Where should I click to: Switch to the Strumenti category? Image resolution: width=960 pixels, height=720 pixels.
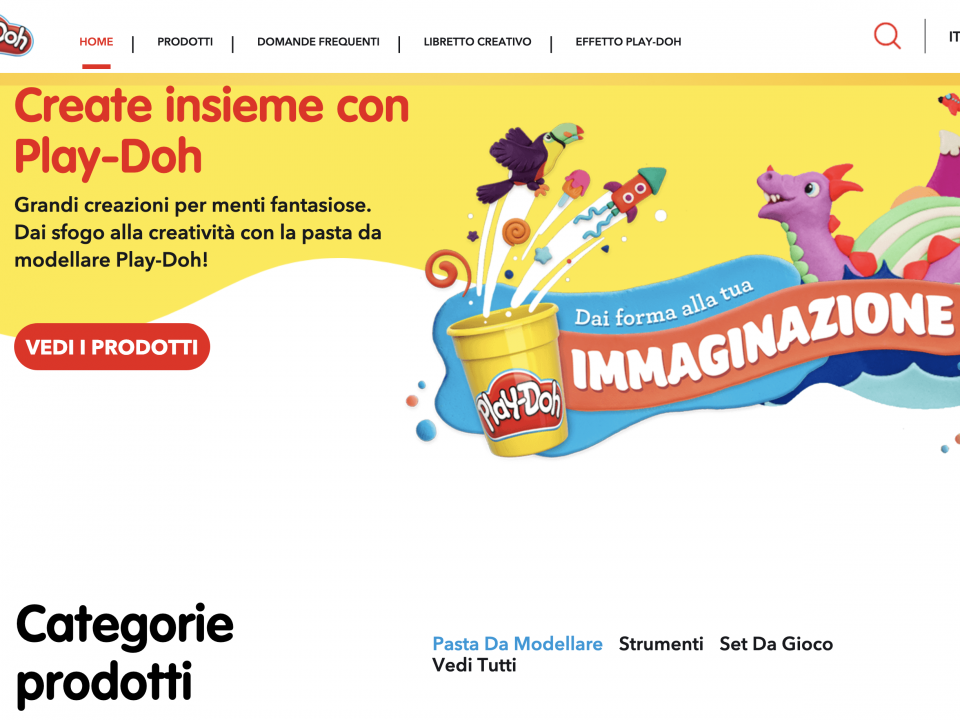661,643
